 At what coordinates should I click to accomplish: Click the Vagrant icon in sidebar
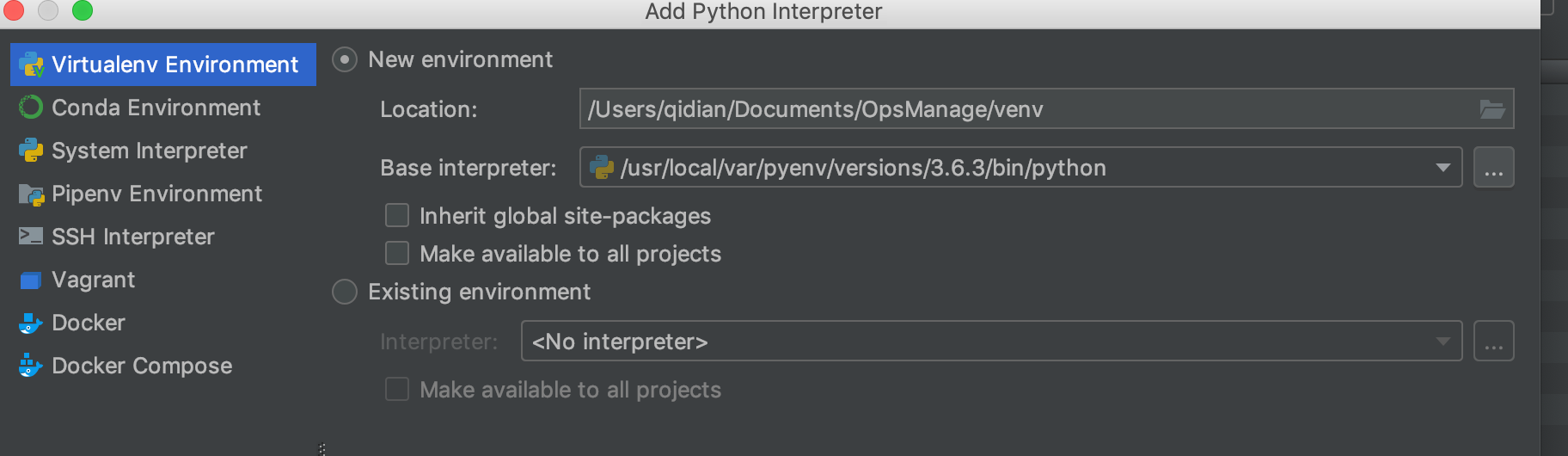[x=31, y=280]
